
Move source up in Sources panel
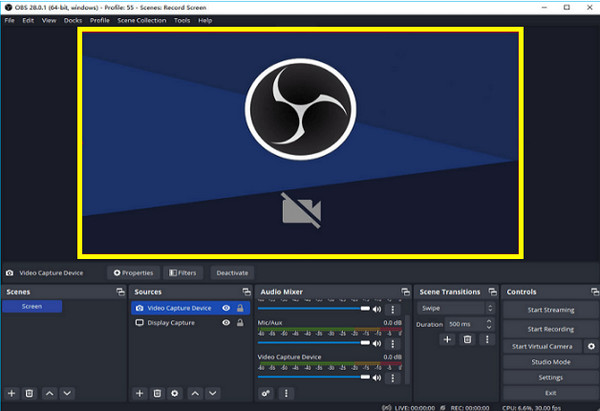pyautogui.click(x=195, y=393)
